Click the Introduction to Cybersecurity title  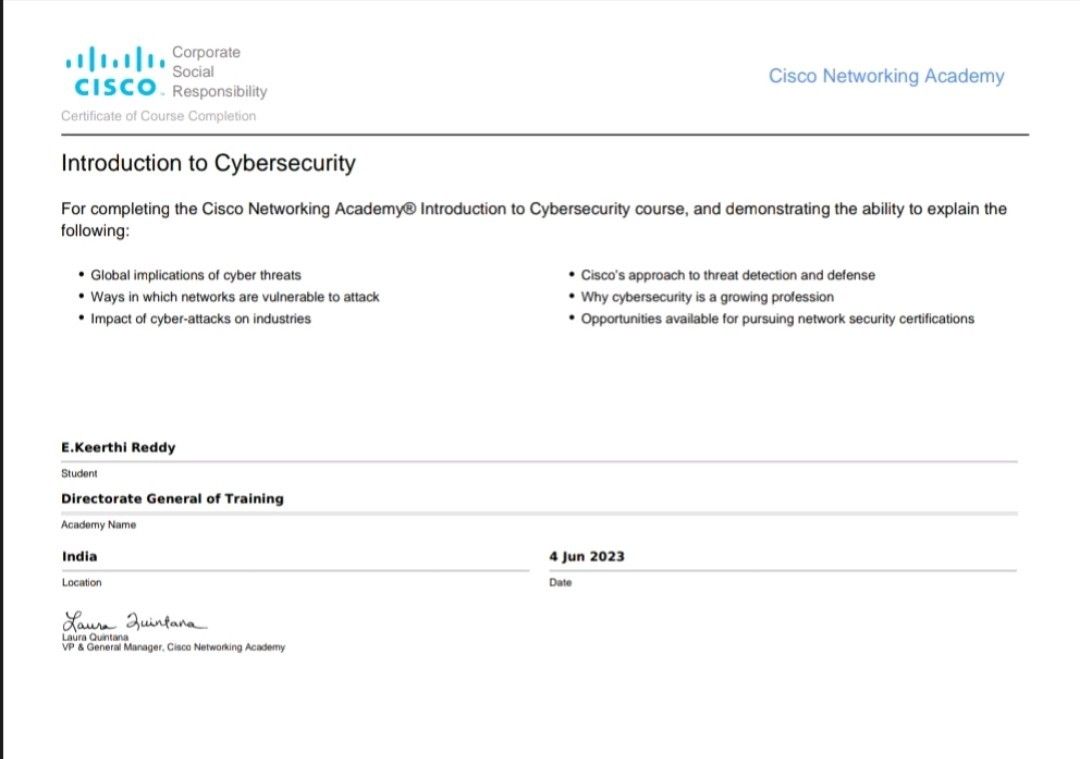click(208, 163)
